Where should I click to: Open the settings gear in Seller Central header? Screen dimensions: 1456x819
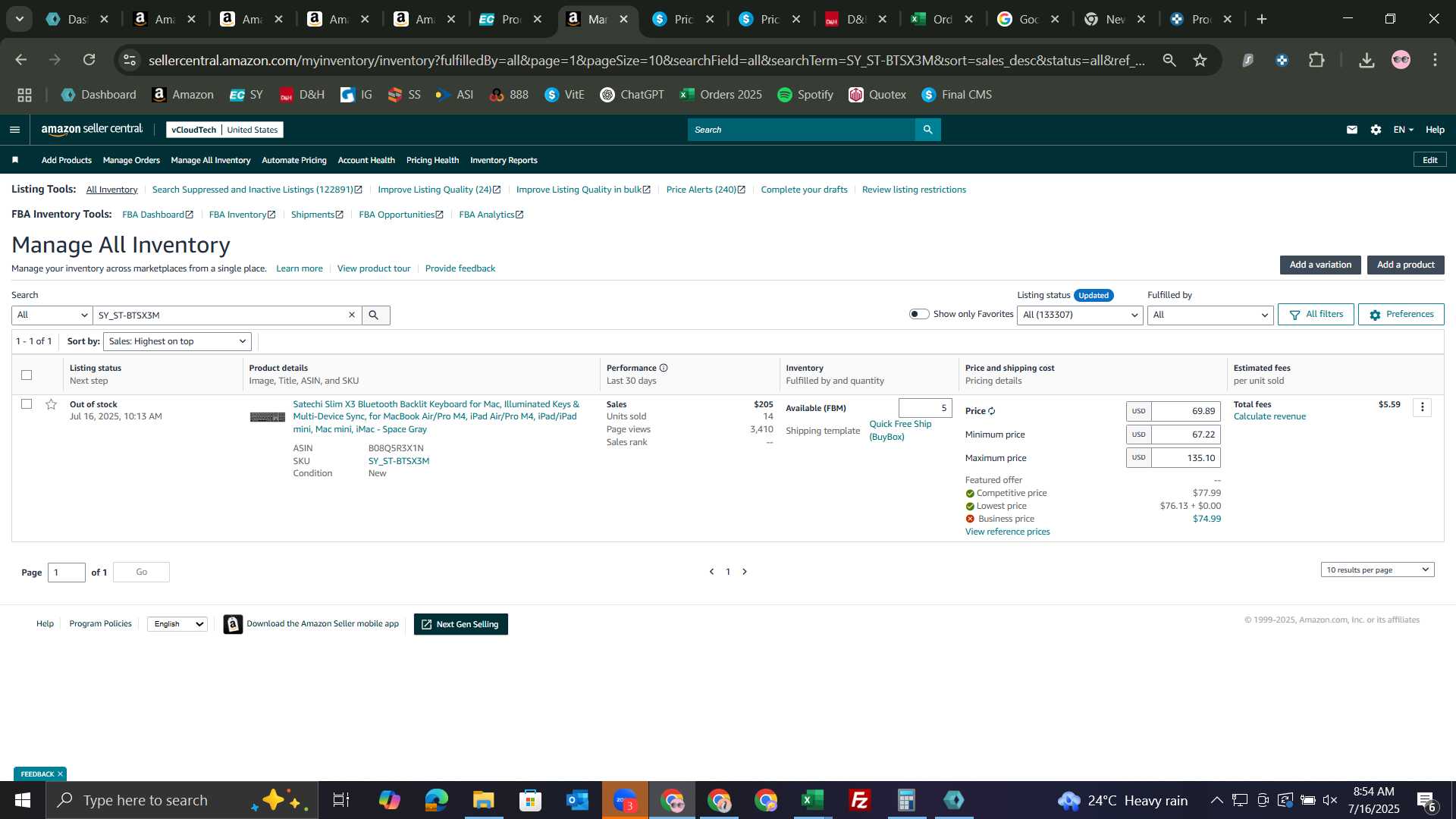(1376, 130)
